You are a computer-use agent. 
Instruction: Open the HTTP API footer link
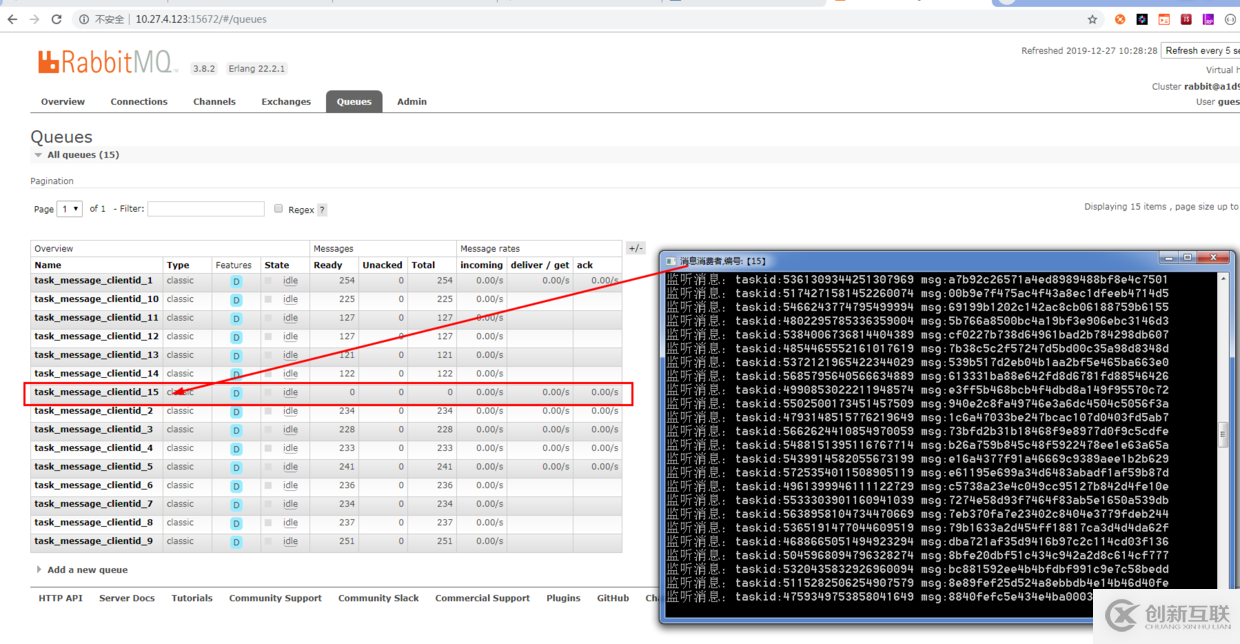pos(60,598)
